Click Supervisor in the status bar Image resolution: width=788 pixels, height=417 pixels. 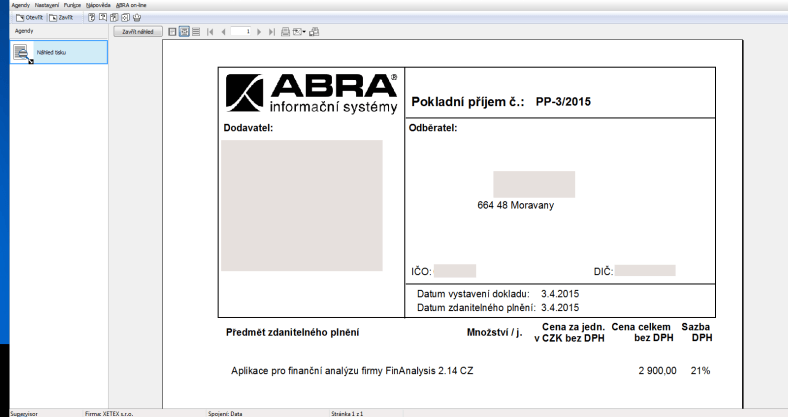pos(24,413)
